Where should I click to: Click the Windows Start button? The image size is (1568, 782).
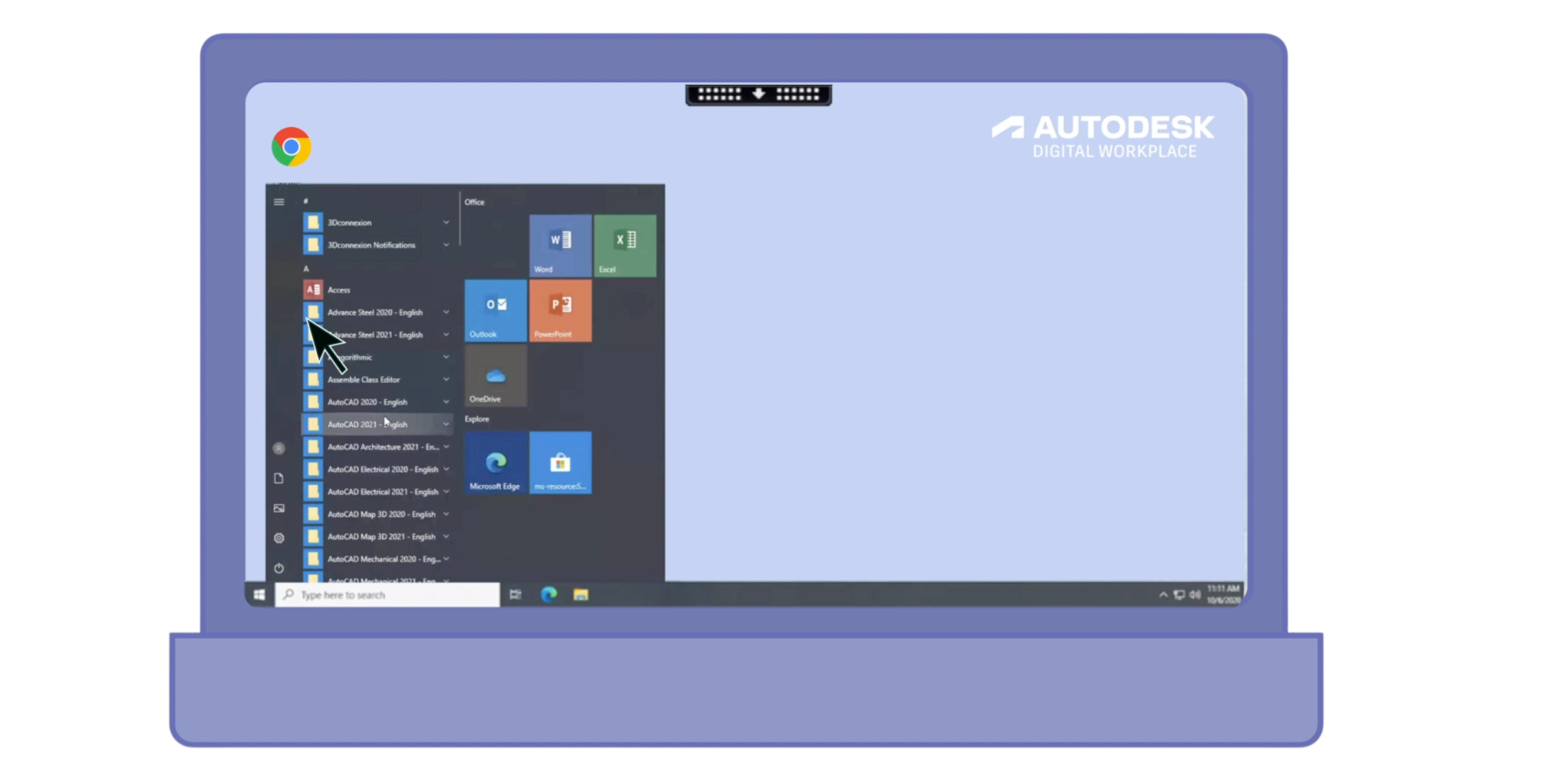coord(260,594)
